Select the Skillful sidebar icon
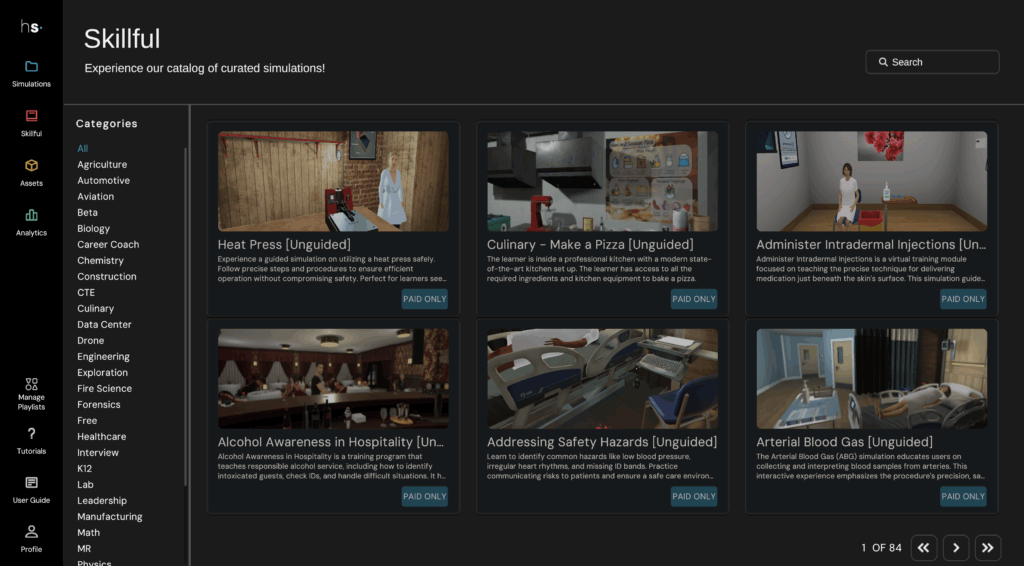The height and width of the screenshot is (566, 1024). [31, 116]
